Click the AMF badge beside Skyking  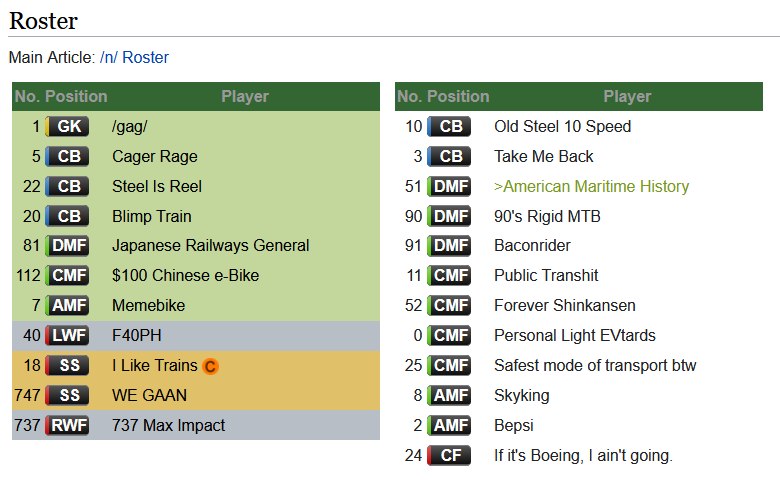tap(449, 395)
